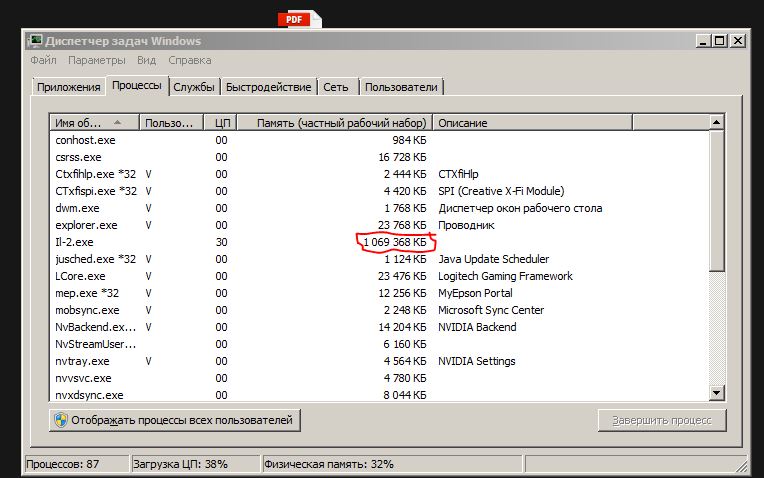Go to the Сеть tab
Viewport: 764px width, 478px height.
(336, 87)
